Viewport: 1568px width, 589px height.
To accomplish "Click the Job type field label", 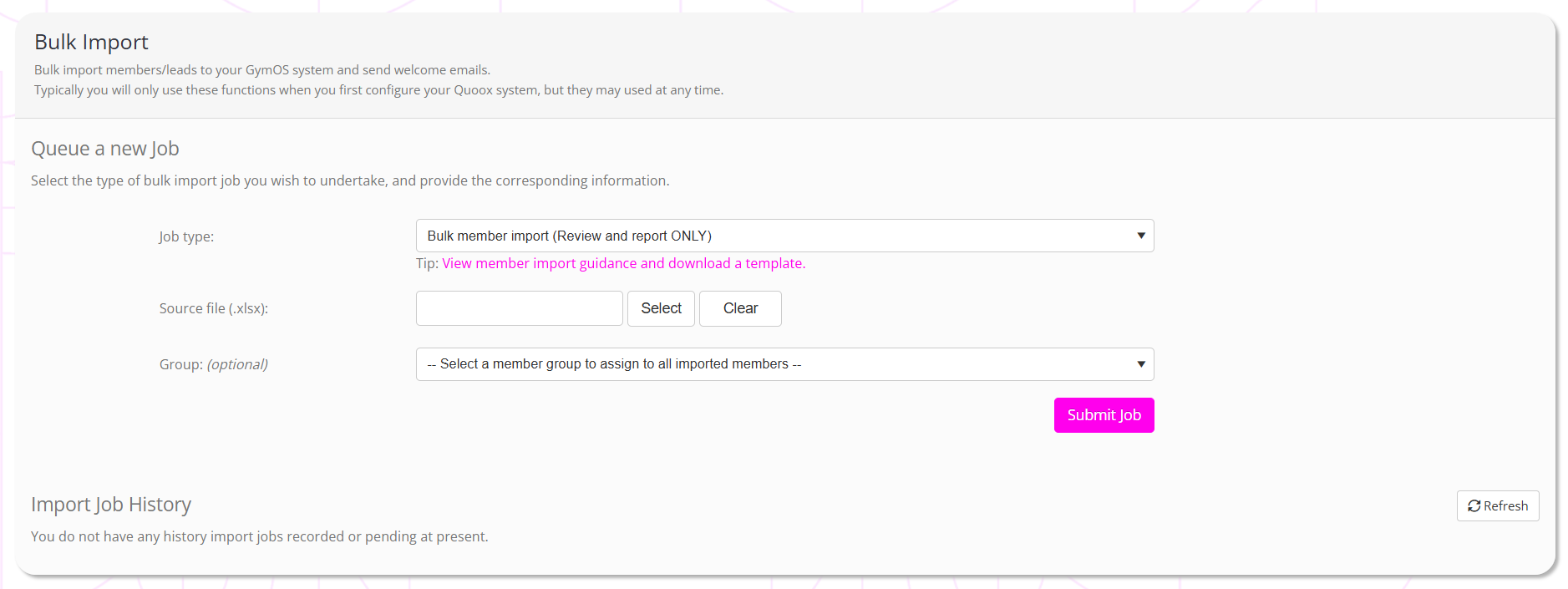I will point(186,236).
